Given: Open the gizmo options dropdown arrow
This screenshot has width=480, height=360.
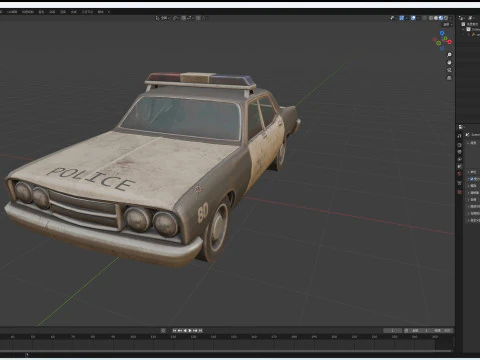Looking at the screenshot, I should pyautogui.click(x=407, y=18).
